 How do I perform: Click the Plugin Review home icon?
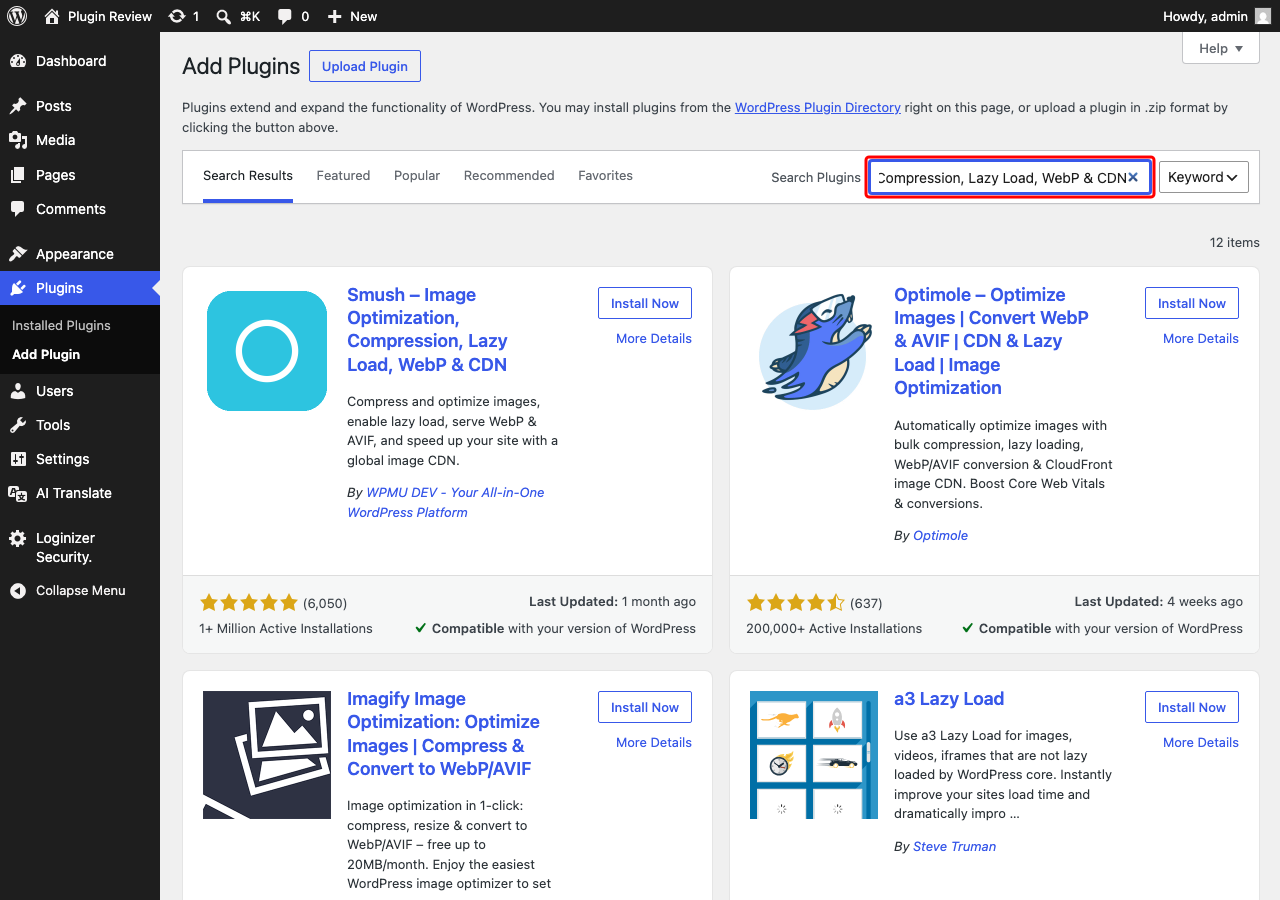52,16
